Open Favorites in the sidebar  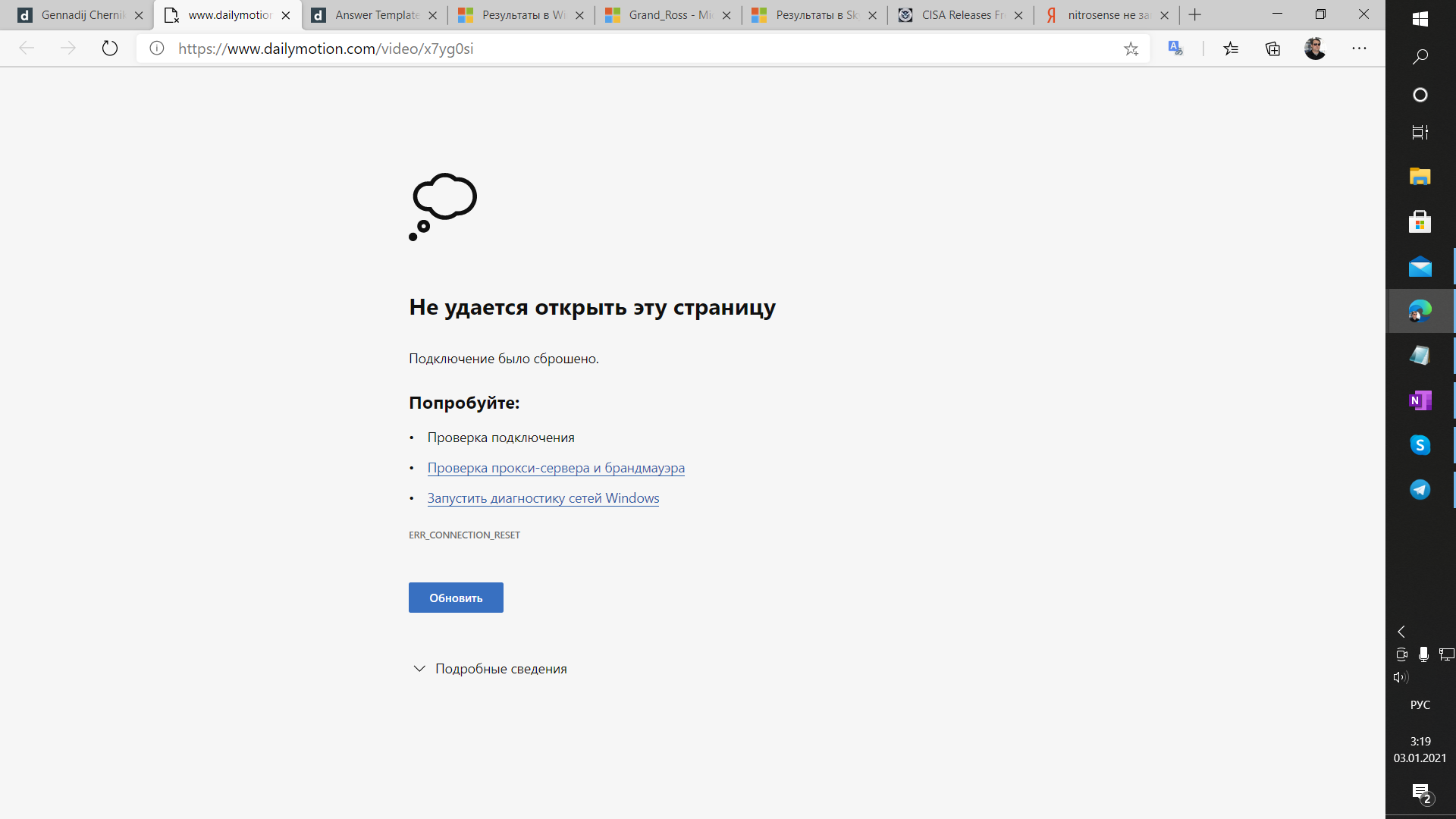point(1232,48)
